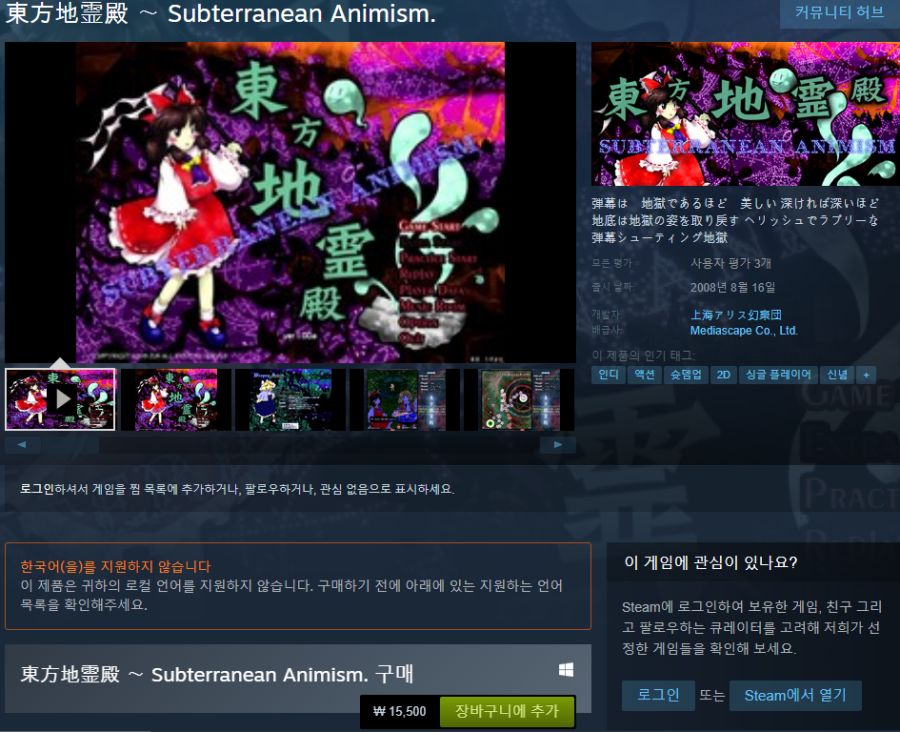Open the 신념 tag
The height and width of the screenshot is (732, 900).
coord(837,375)
